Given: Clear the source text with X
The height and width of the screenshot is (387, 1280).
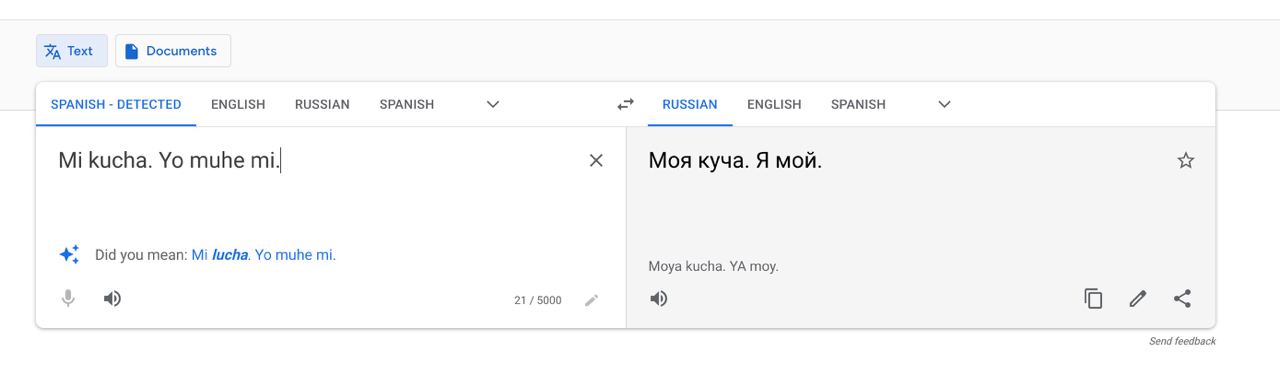Looking at the screenshot, I should pos(596,160).
